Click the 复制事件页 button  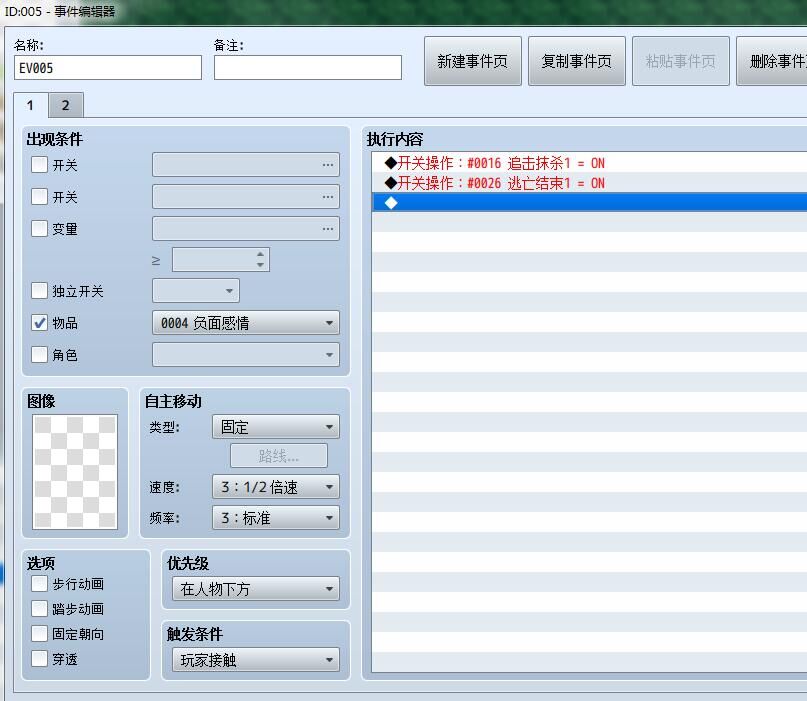tap(576, 61)
